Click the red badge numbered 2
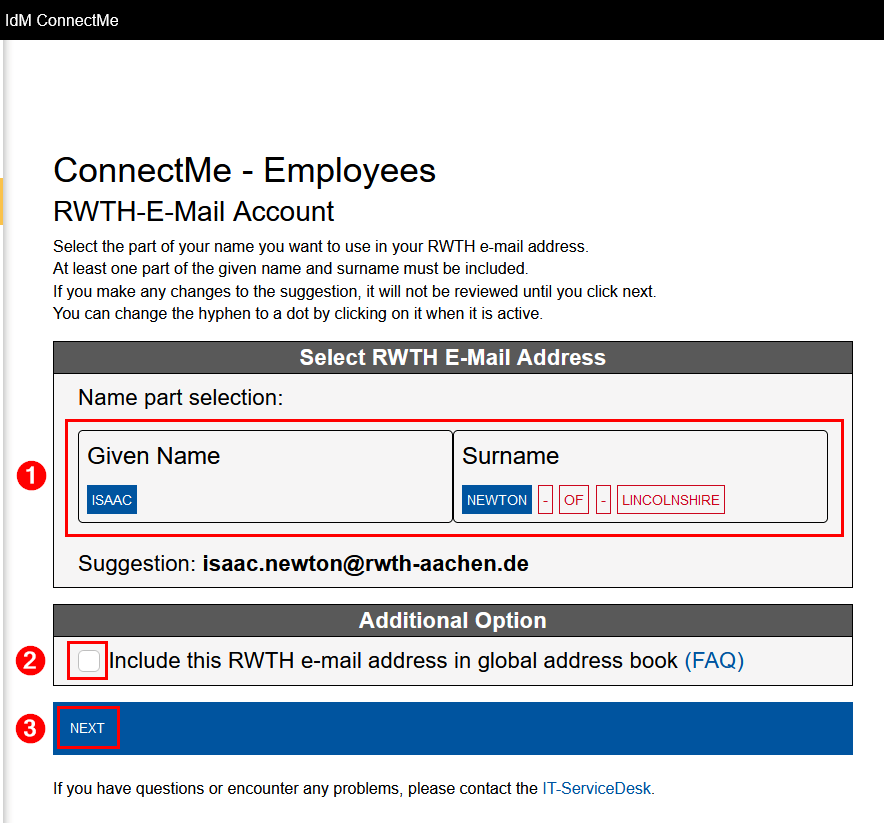Image resolution: width=884 pixels, height=823 pixels. pyautogui.click(x=30, y=660)
